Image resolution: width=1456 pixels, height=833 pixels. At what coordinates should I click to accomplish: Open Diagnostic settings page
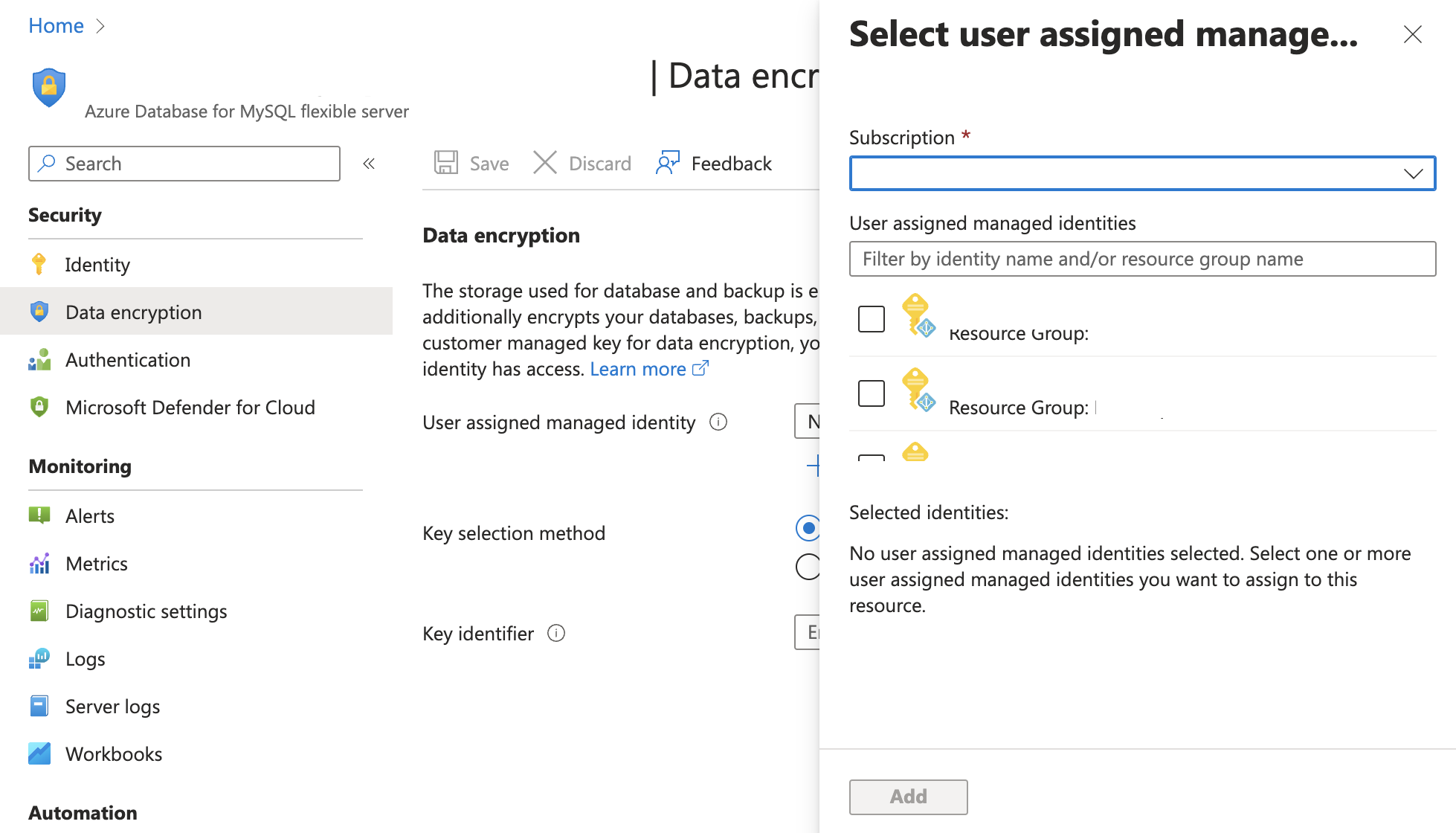click(x=146, y=611)
